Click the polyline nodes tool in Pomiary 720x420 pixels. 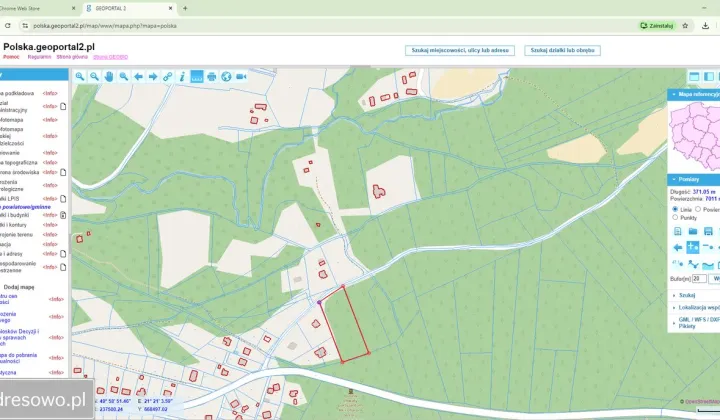[693, 264]
